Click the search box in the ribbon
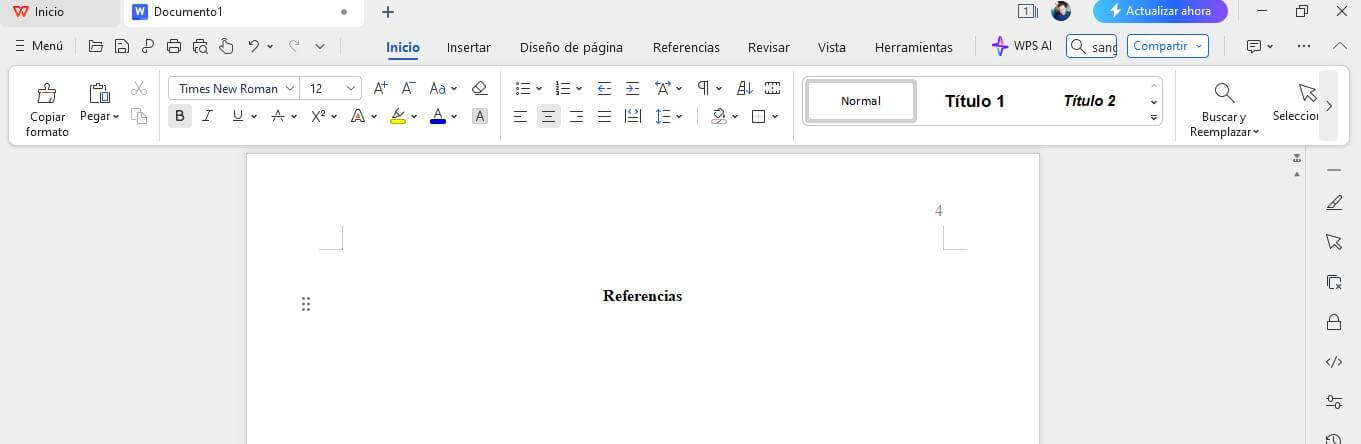The image size is (1361, 444). point(1091,46)
